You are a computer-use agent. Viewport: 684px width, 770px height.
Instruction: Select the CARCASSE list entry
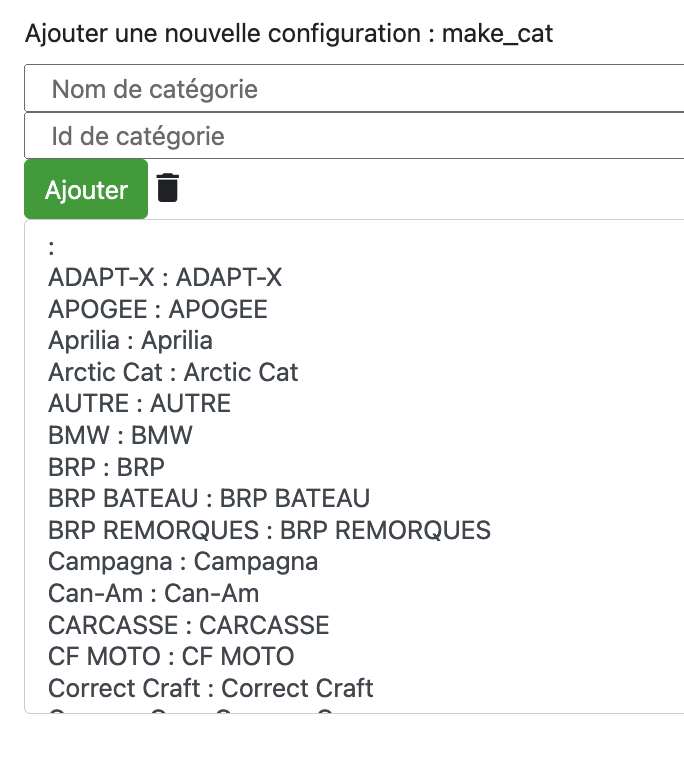(x=189, y=625)
